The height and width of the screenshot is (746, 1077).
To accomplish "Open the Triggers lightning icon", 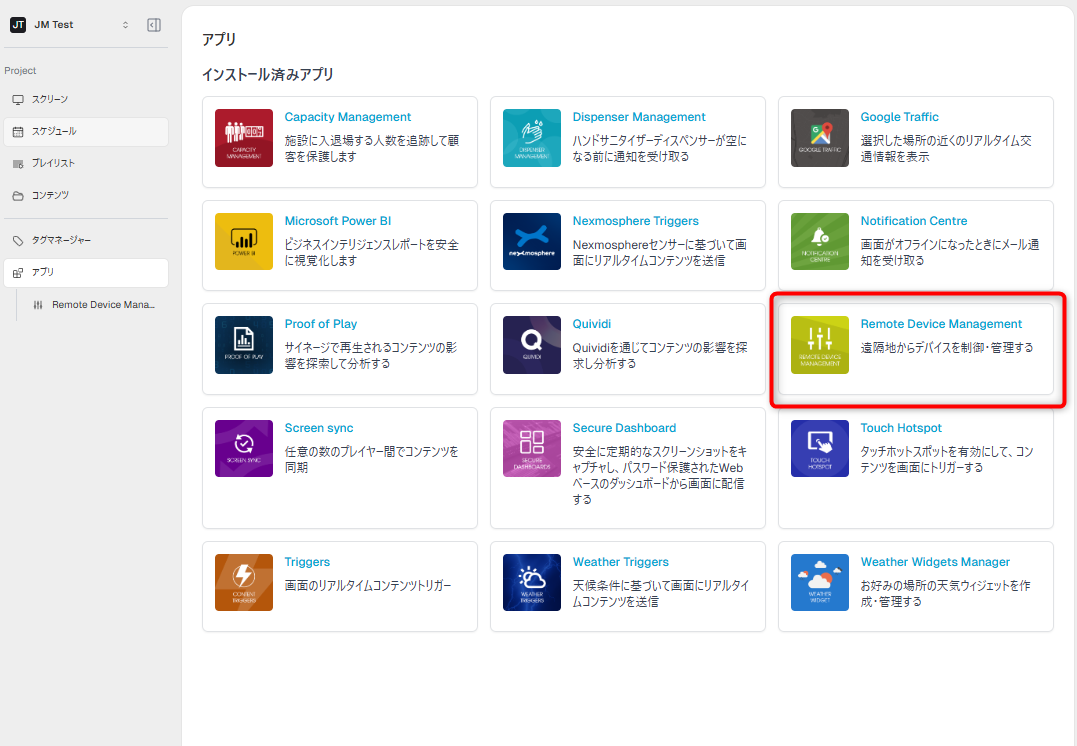I will point(244,583).
